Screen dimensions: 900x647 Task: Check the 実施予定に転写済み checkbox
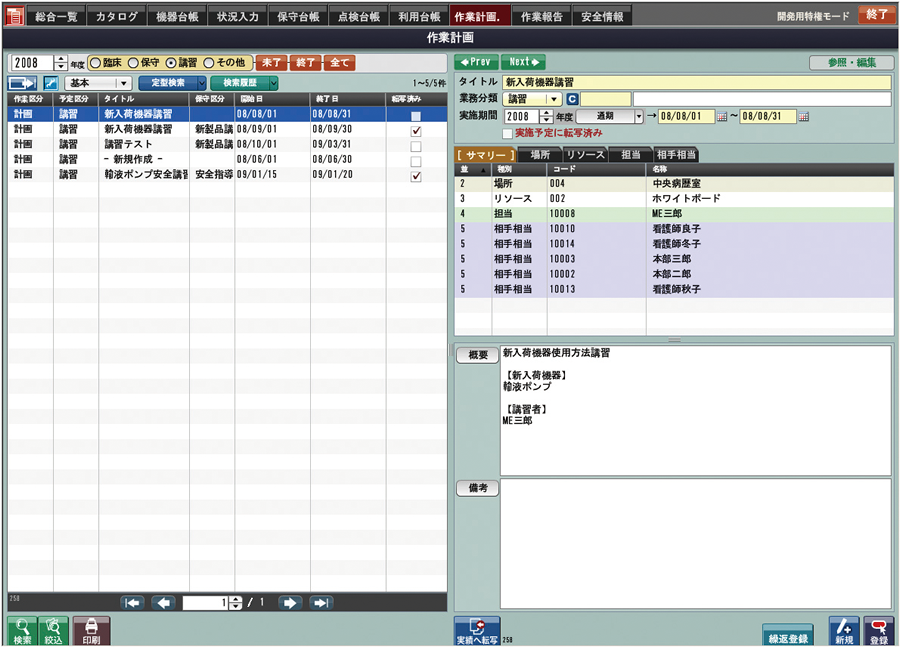pos(507,133)
